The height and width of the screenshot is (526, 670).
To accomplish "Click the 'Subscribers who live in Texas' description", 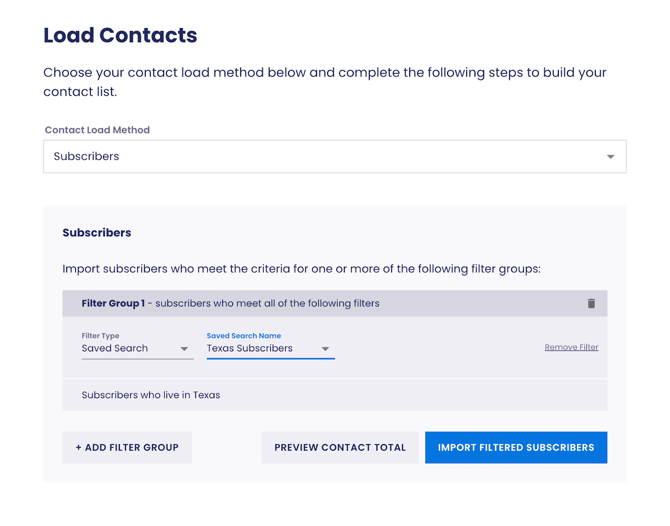I will tap(151, 395).
